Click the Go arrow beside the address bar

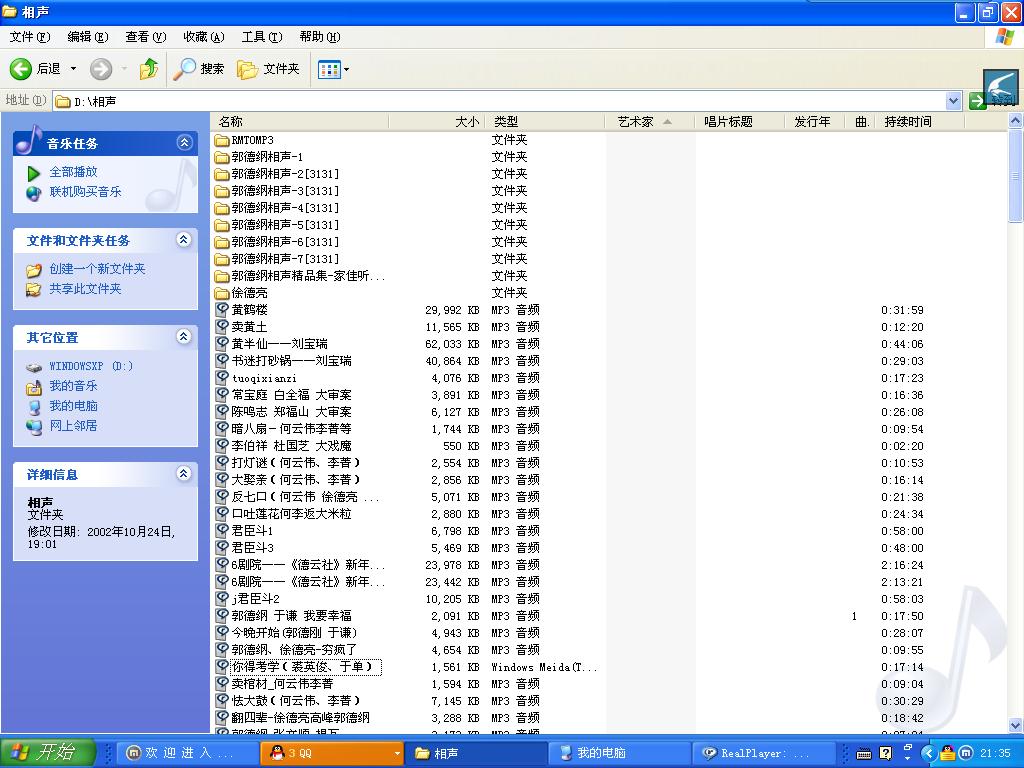(978, 101)
